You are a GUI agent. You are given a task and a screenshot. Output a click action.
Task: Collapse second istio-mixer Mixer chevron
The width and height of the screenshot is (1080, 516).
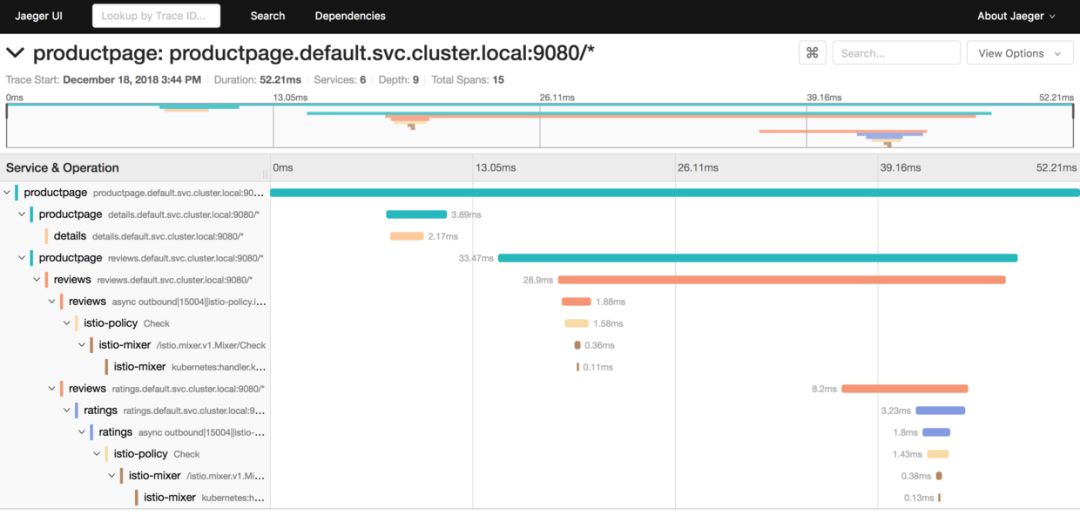(x=112, y=476)
